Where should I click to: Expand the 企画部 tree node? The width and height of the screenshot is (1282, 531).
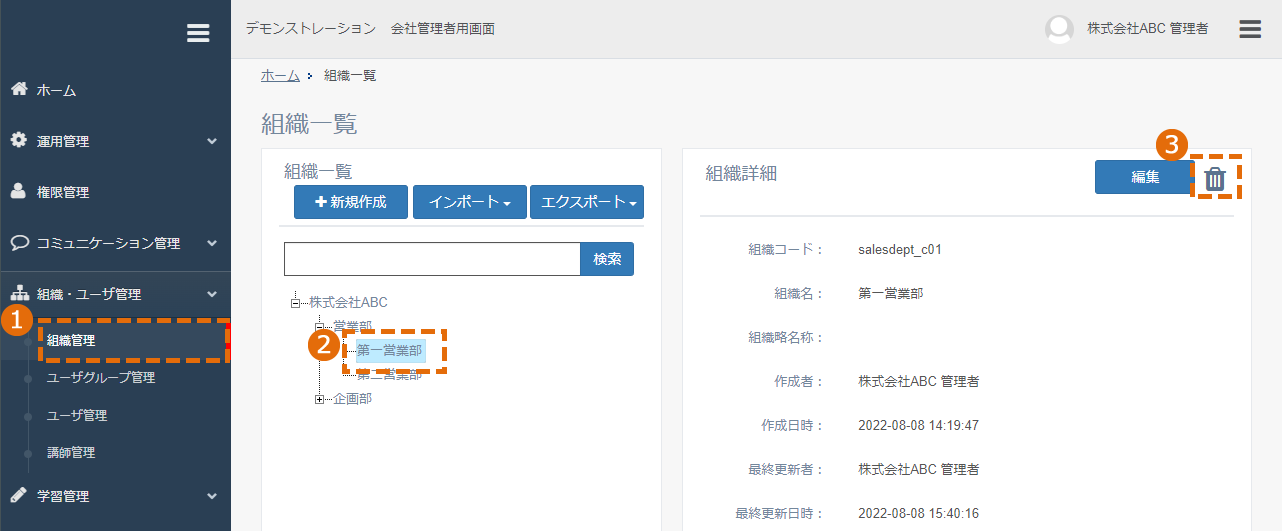319,399
